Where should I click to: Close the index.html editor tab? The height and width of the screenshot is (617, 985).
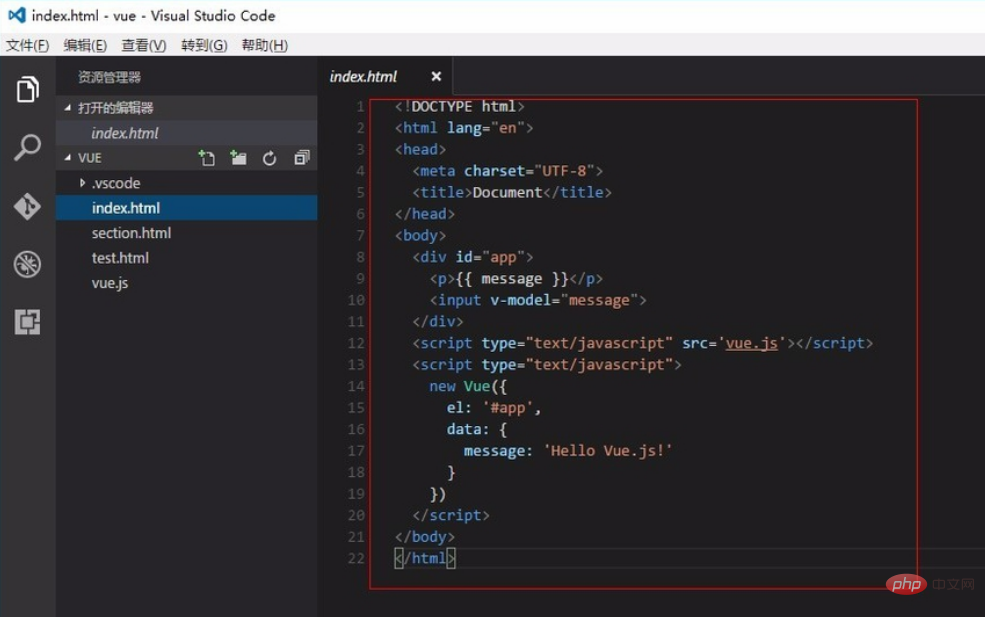(436, 76)
